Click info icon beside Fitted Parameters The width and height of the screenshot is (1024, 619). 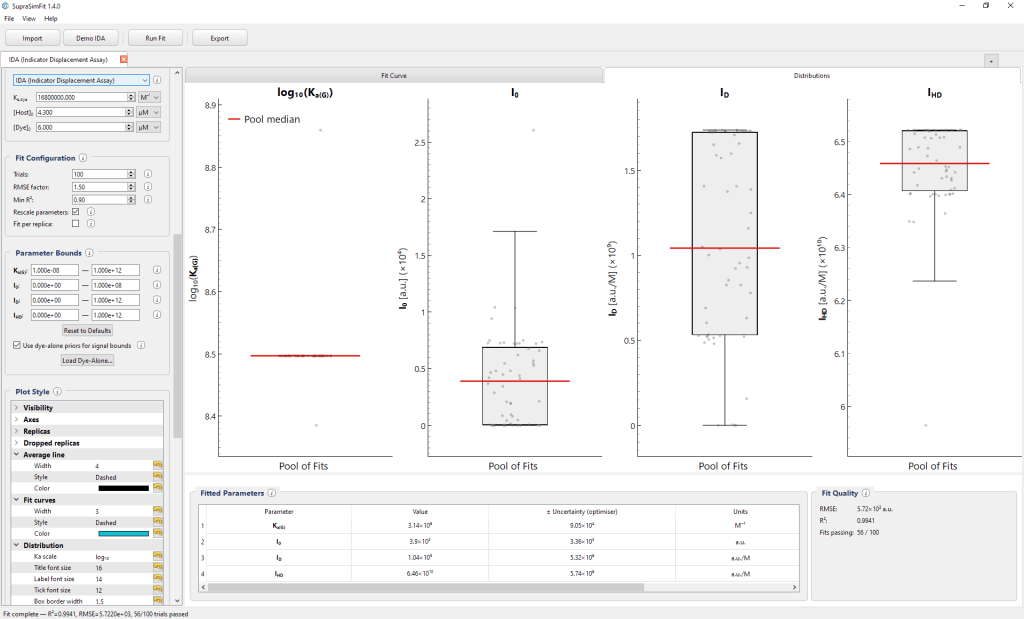(x=272, y=493)
